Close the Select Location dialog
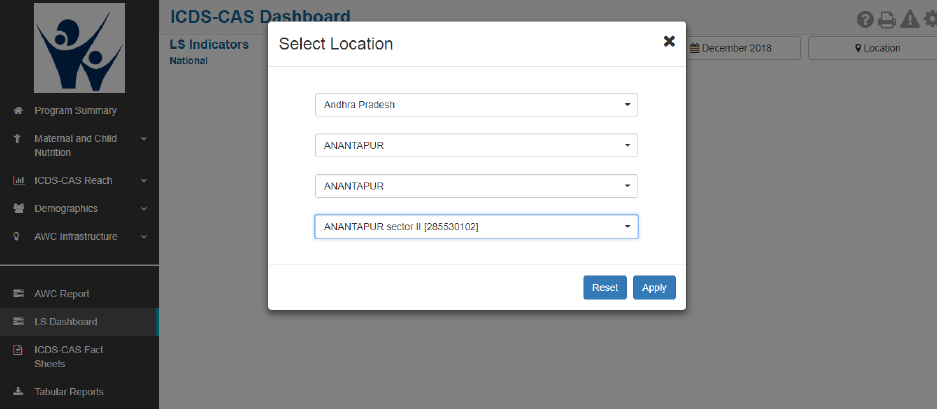937x409 pixels. [669, 42]
